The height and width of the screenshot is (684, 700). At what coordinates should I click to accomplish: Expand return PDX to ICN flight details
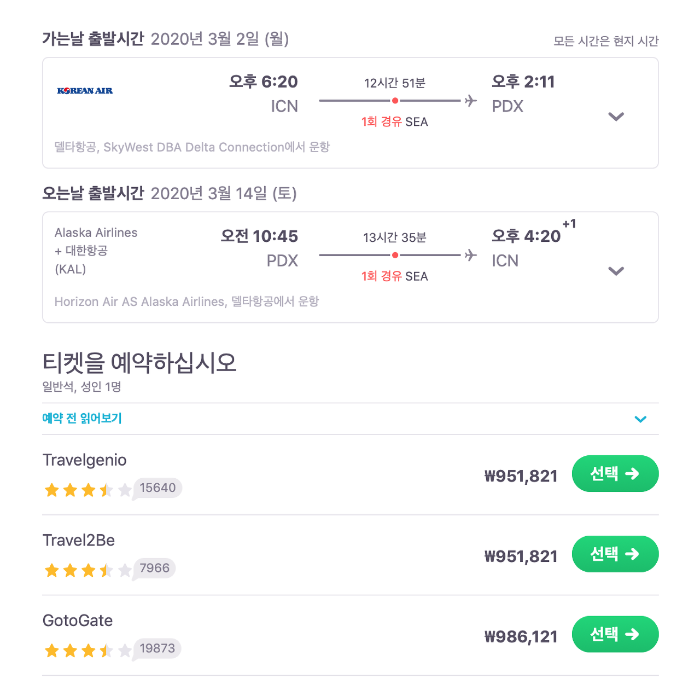click(616, 271)
